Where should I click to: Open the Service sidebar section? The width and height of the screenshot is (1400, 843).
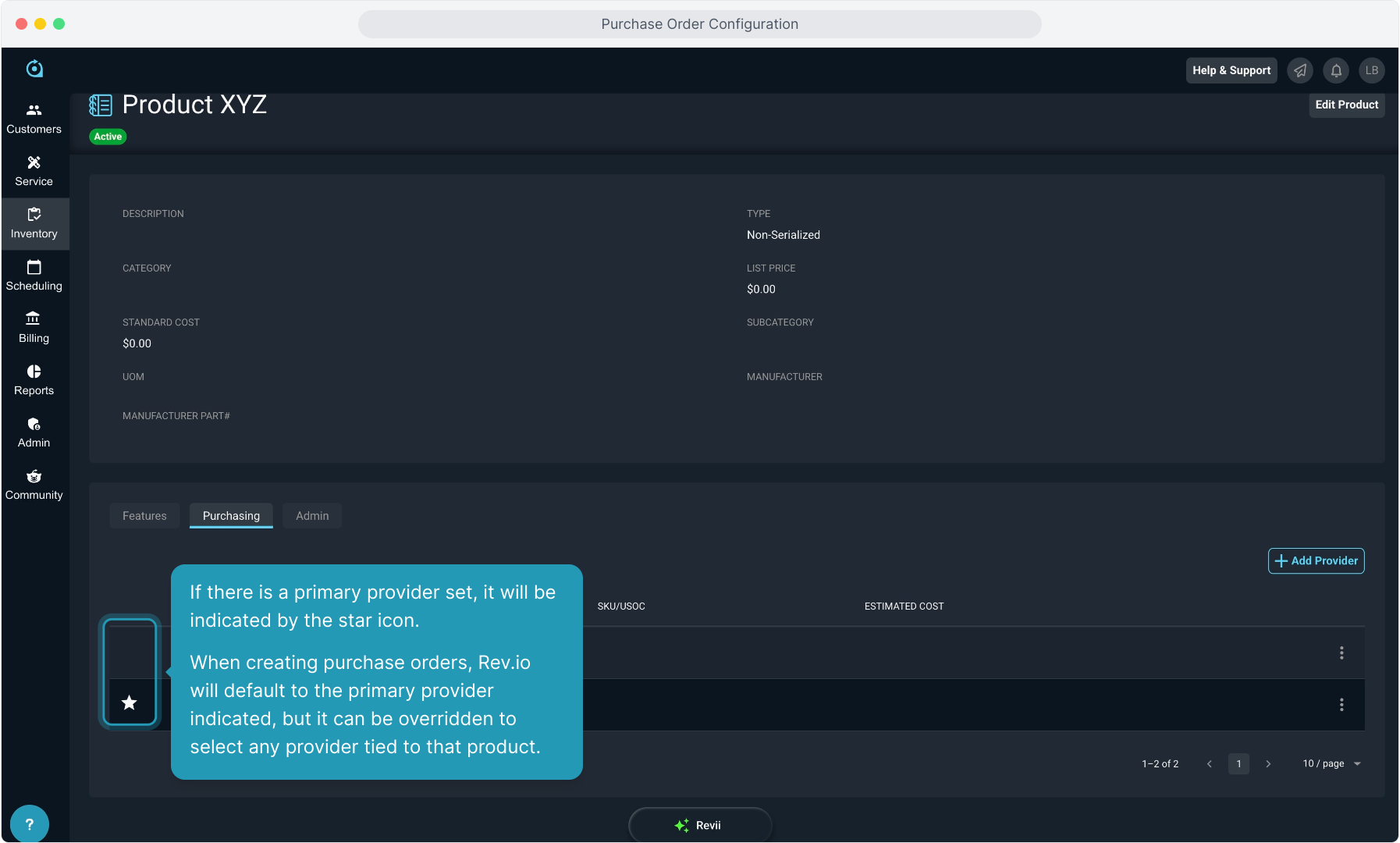pyautogui.click(x=34, y=171)
